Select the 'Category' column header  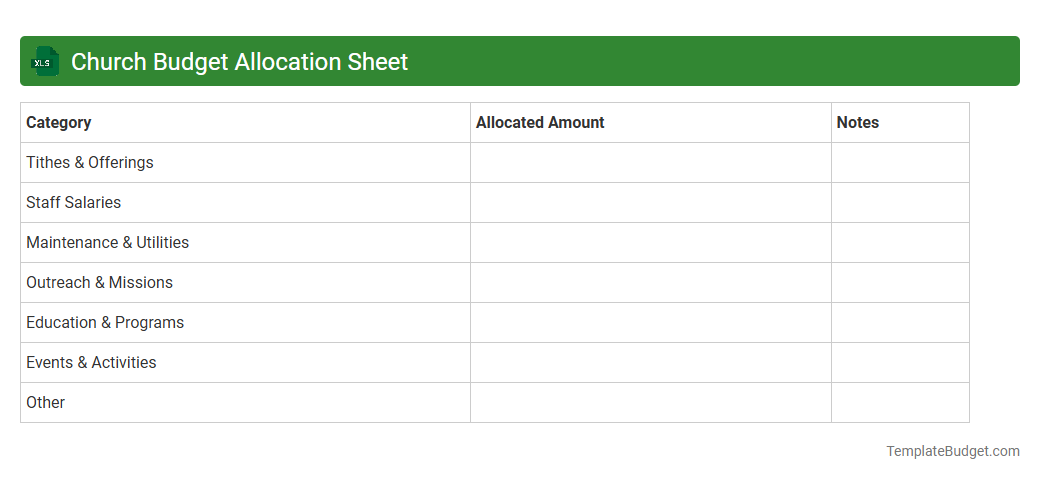click(x=58, y=123)
